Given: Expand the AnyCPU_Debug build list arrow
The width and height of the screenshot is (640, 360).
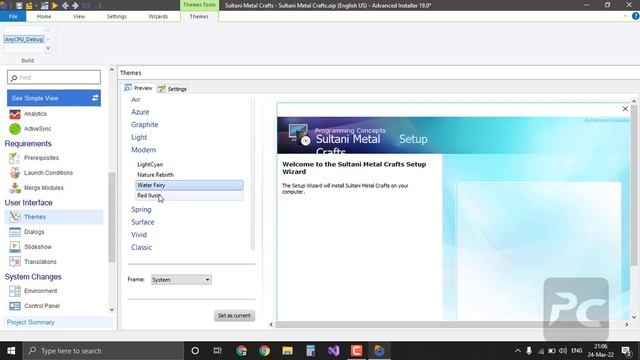Looking at the screenshot, I should click(48, 49).
